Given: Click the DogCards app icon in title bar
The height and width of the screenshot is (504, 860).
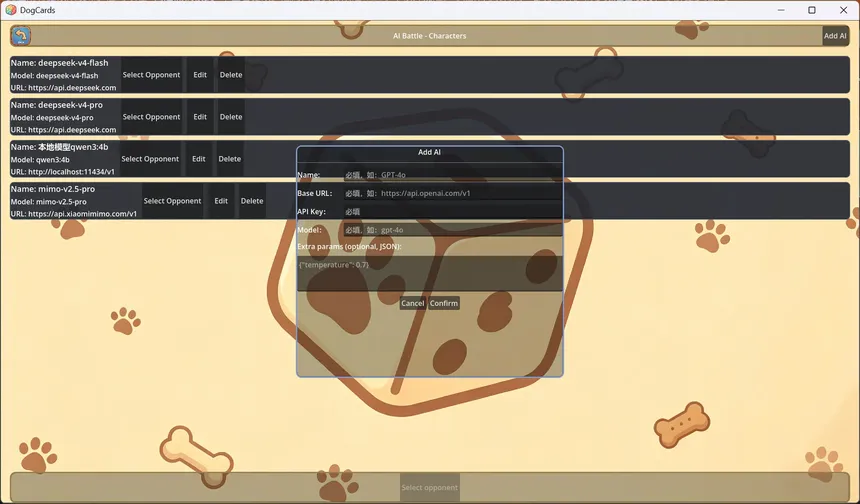Looking at the screenshot, I should point(10,10).
